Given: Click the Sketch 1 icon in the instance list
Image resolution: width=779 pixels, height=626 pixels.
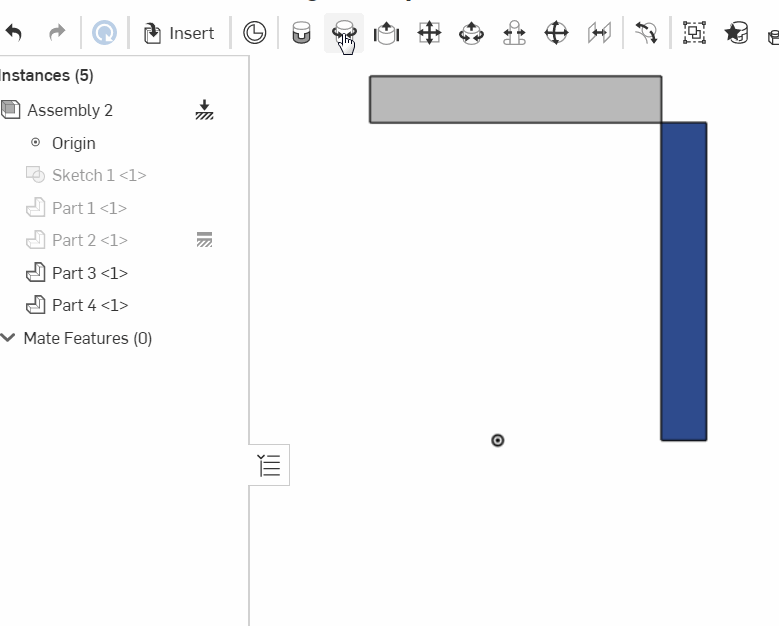Looking at the screenshot, I should pyautogui.click(x=35, y=175).
